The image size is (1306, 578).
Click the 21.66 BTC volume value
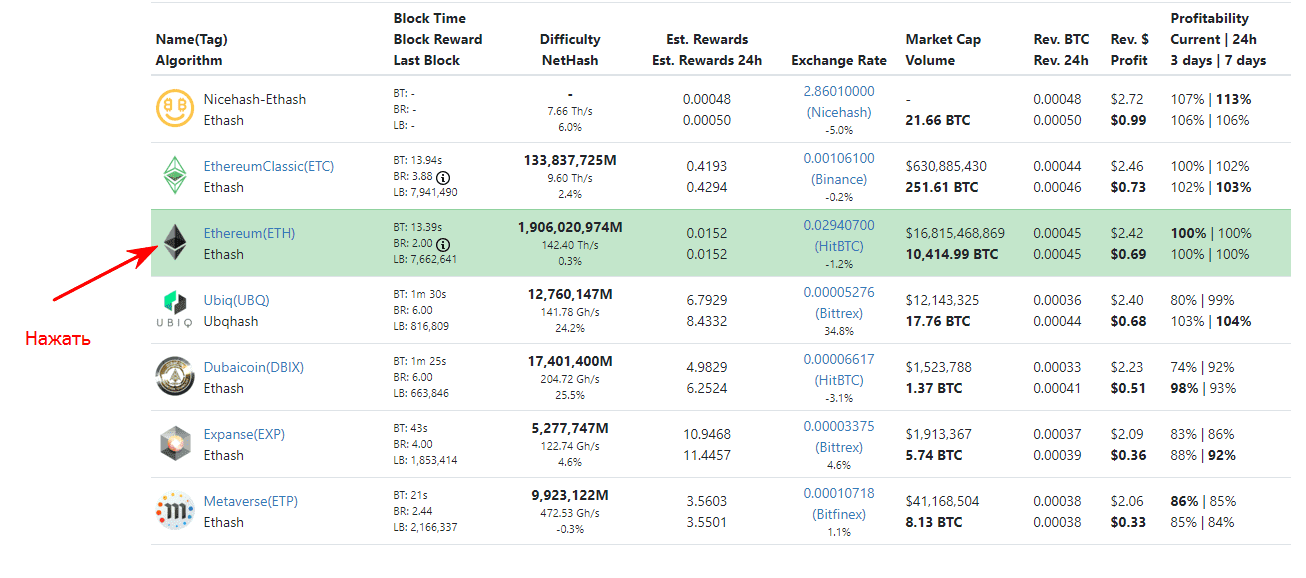[x=938, y=120]
